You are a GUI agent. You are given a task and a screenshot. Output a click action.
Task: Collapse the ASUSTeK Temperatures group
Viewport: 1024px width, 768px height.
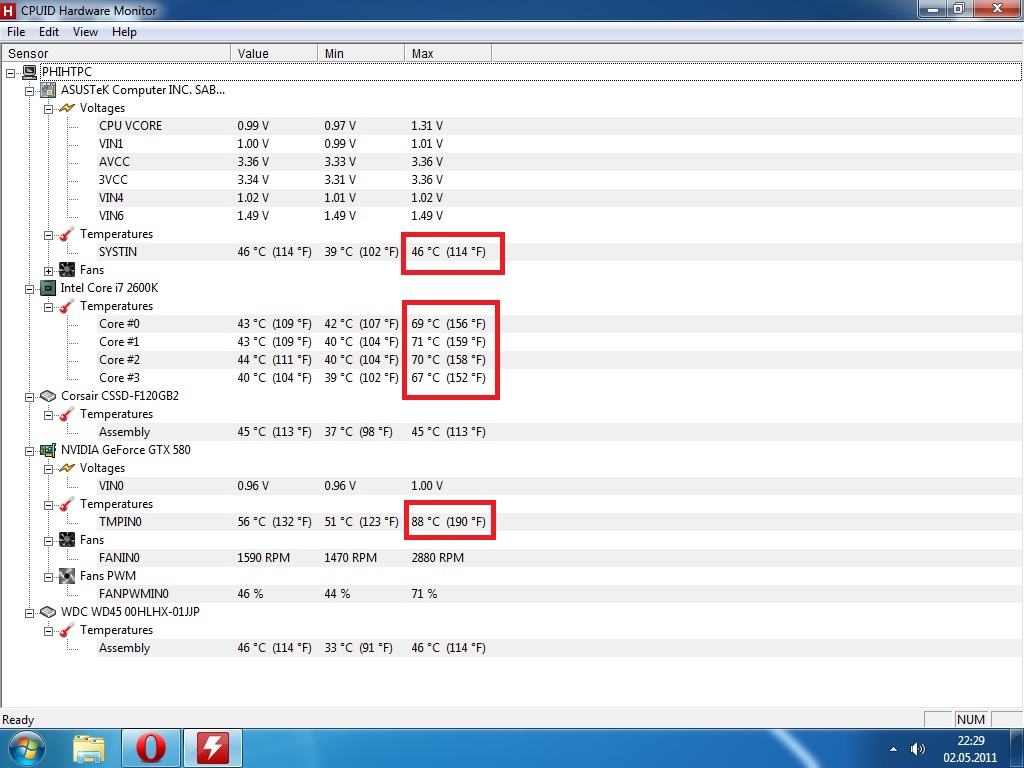[48, 235]
